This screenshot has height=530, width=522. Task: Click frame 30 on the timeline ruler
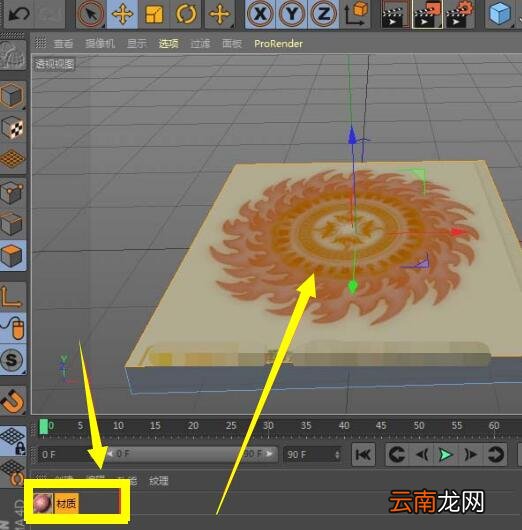point(268,426)
